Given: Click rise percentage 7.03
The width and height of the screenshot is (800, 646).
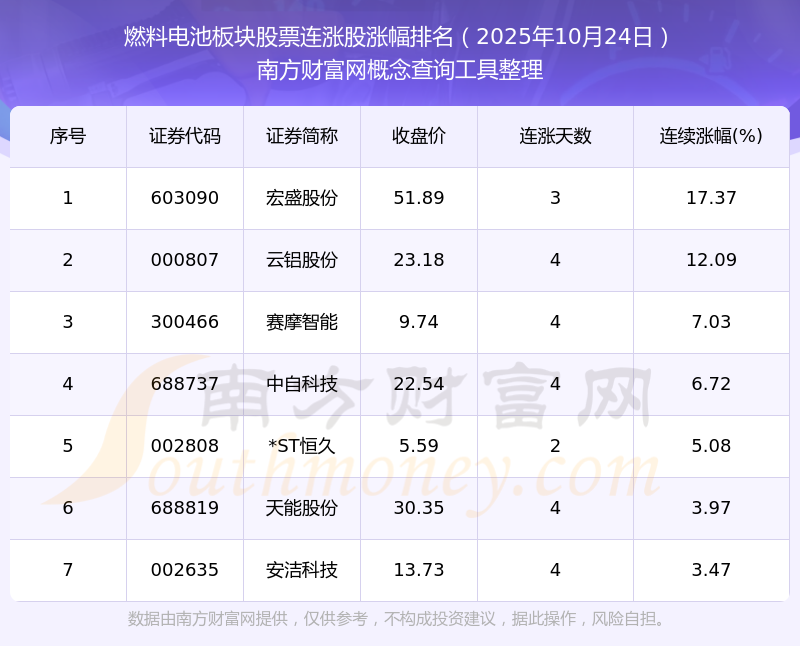Looking at the screenshot, I should click(x=711, y=322).
